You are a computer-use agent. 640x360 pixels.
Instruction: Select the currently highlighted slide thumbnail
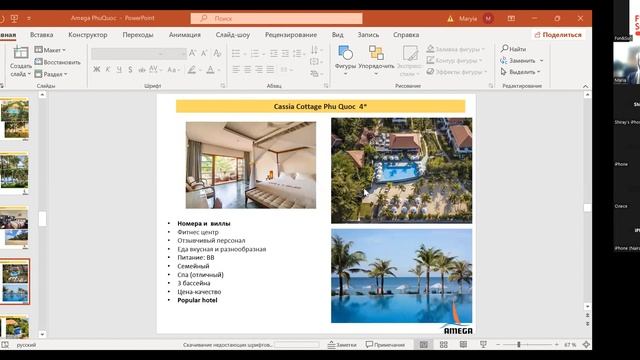click(x=15, y=282)
